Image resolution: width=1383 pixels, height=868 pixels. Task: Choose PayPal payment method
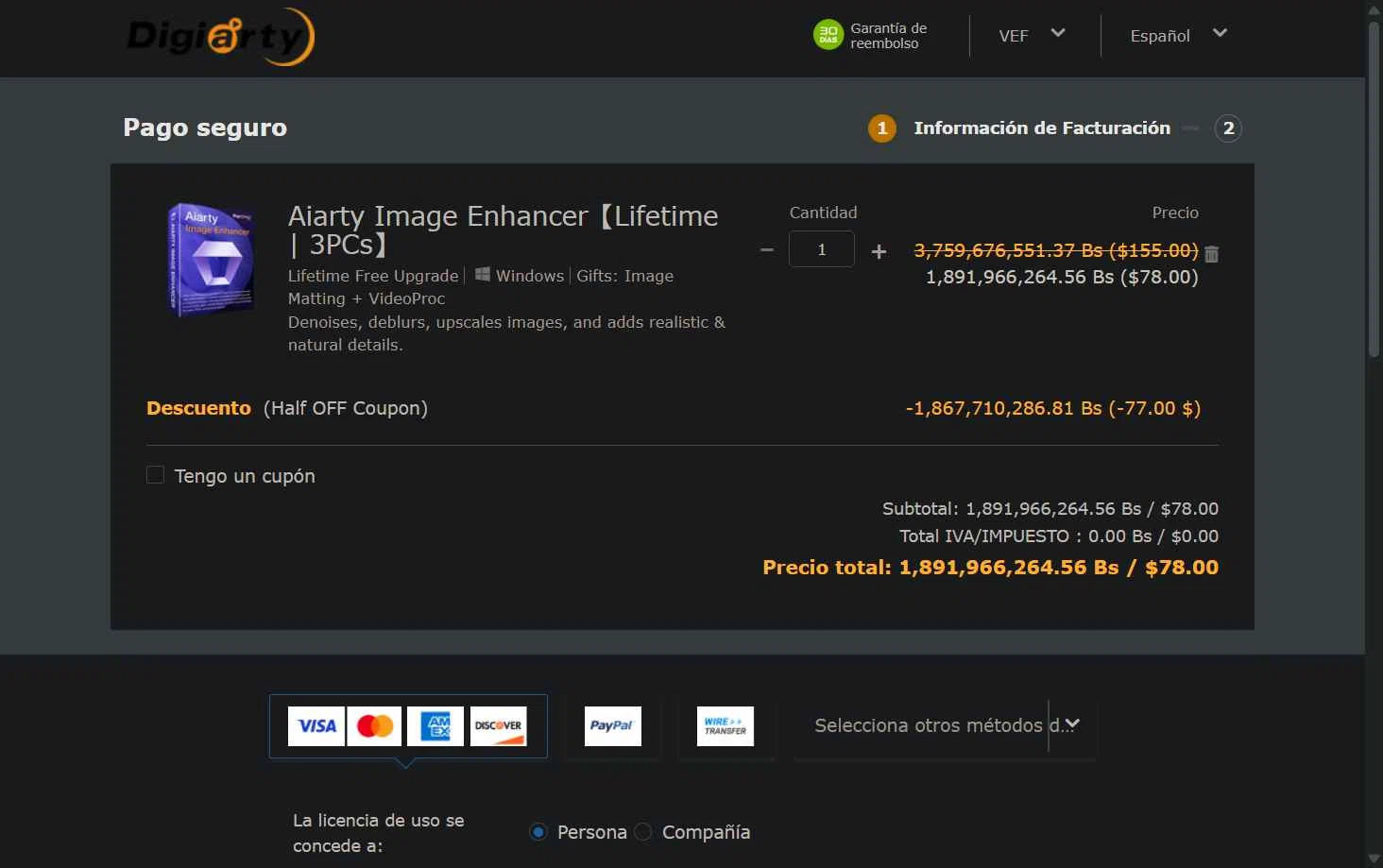(x=613, y=726)
